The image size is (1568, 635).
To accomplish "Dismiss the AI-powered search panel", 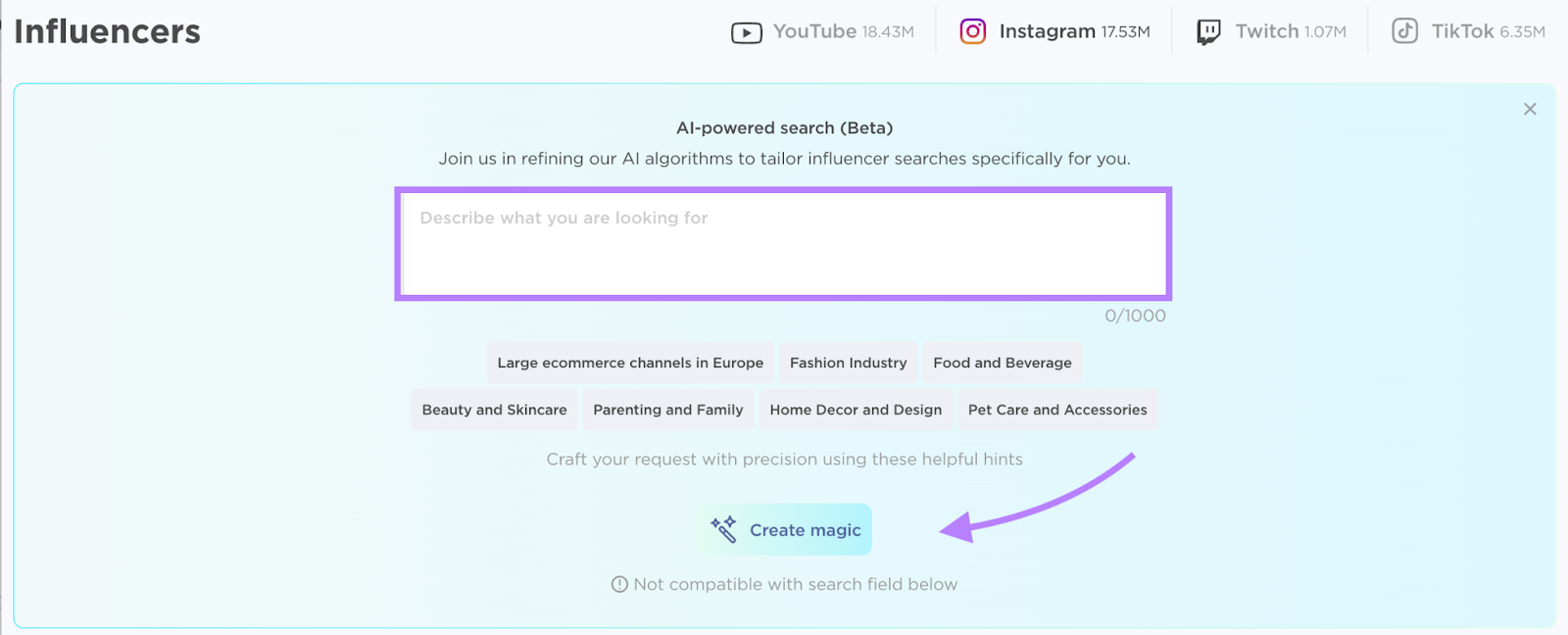I will click(x=1529, y=109).
